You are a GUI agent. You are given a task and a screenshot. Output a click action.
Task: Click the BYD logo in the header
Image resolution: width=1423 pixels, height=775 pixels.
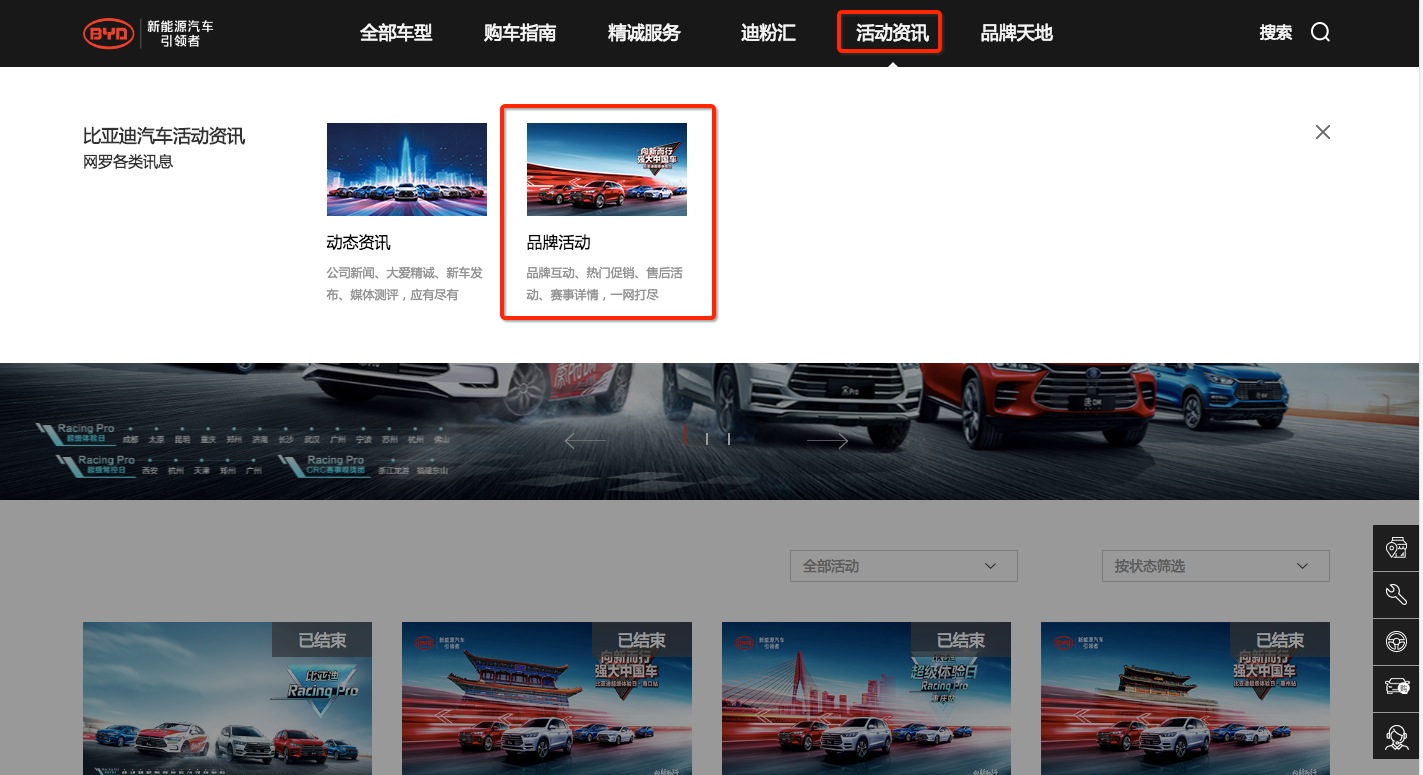(x=108, y=33)
